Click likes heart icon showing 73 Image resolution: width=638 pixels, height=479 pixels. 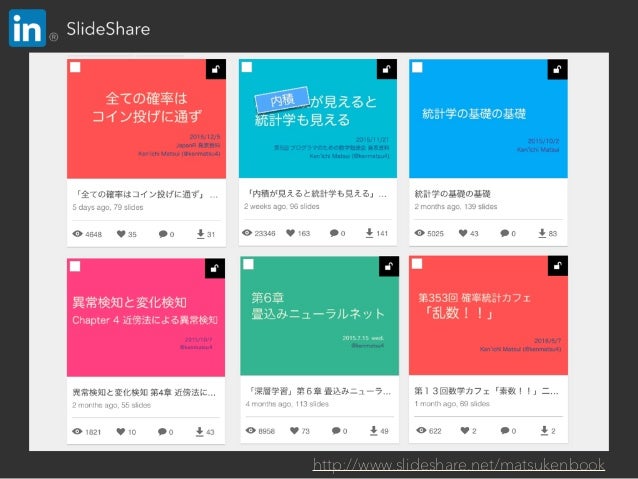[294, 431]
